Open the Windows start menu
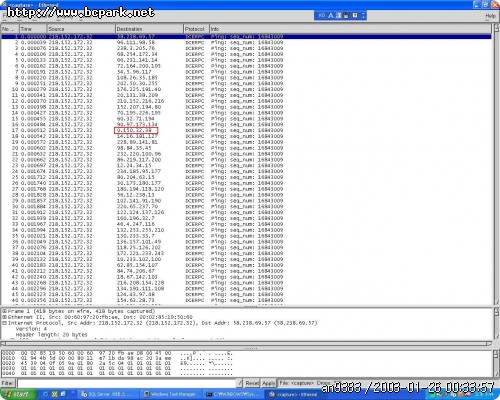 (18, 394)
